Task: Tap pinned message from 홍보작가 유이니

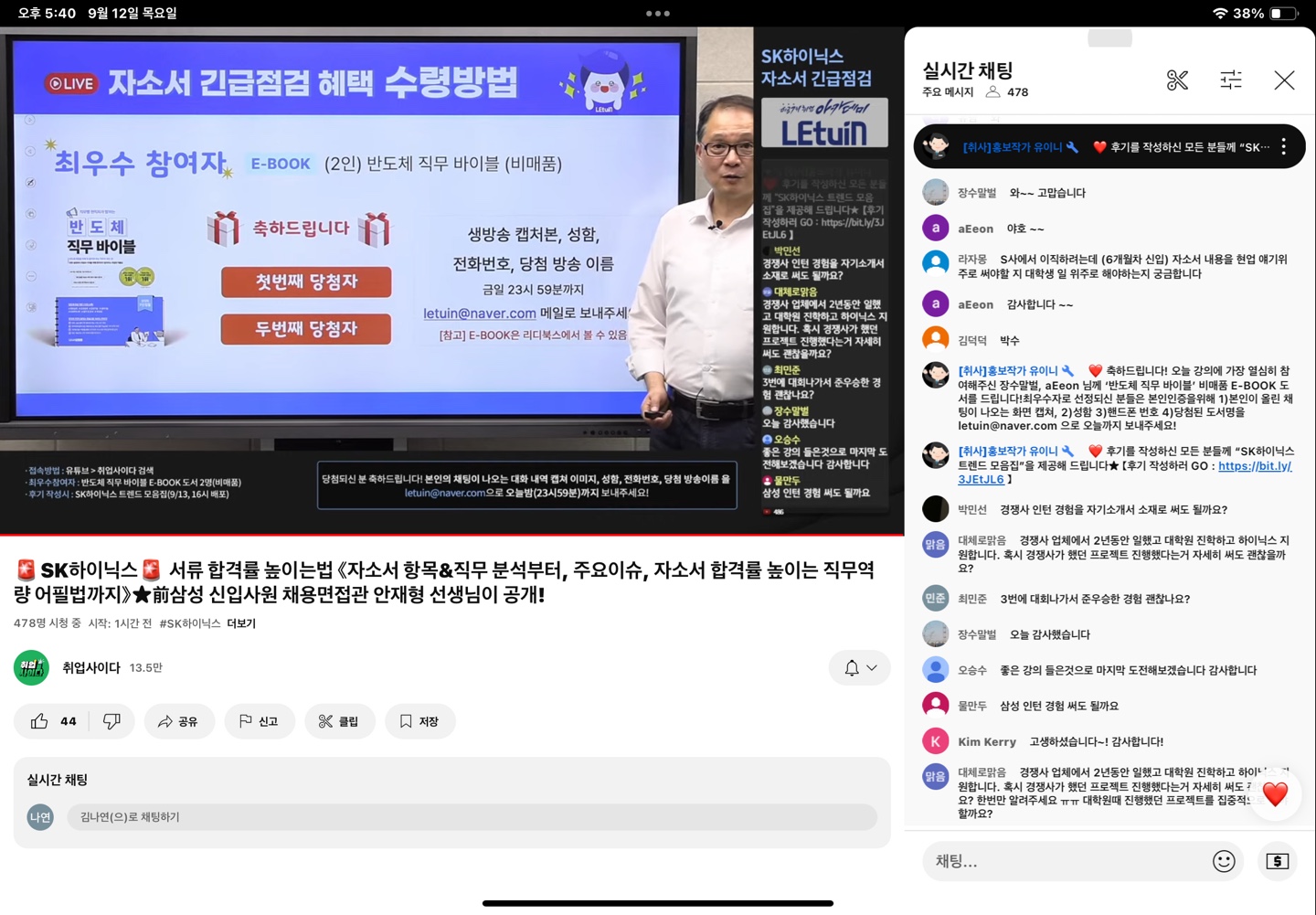Action: point(1109,147)
